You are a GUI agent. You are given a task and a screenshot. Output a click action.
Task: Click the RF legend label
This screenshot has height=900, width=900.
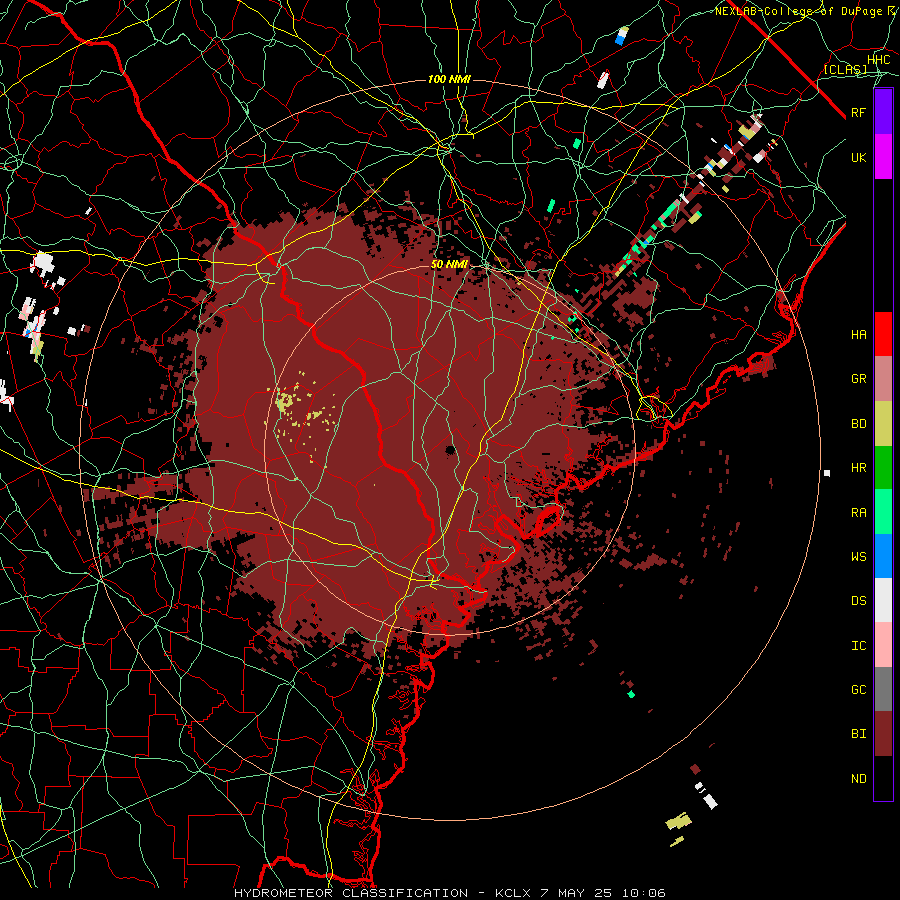tap(858, 112)
